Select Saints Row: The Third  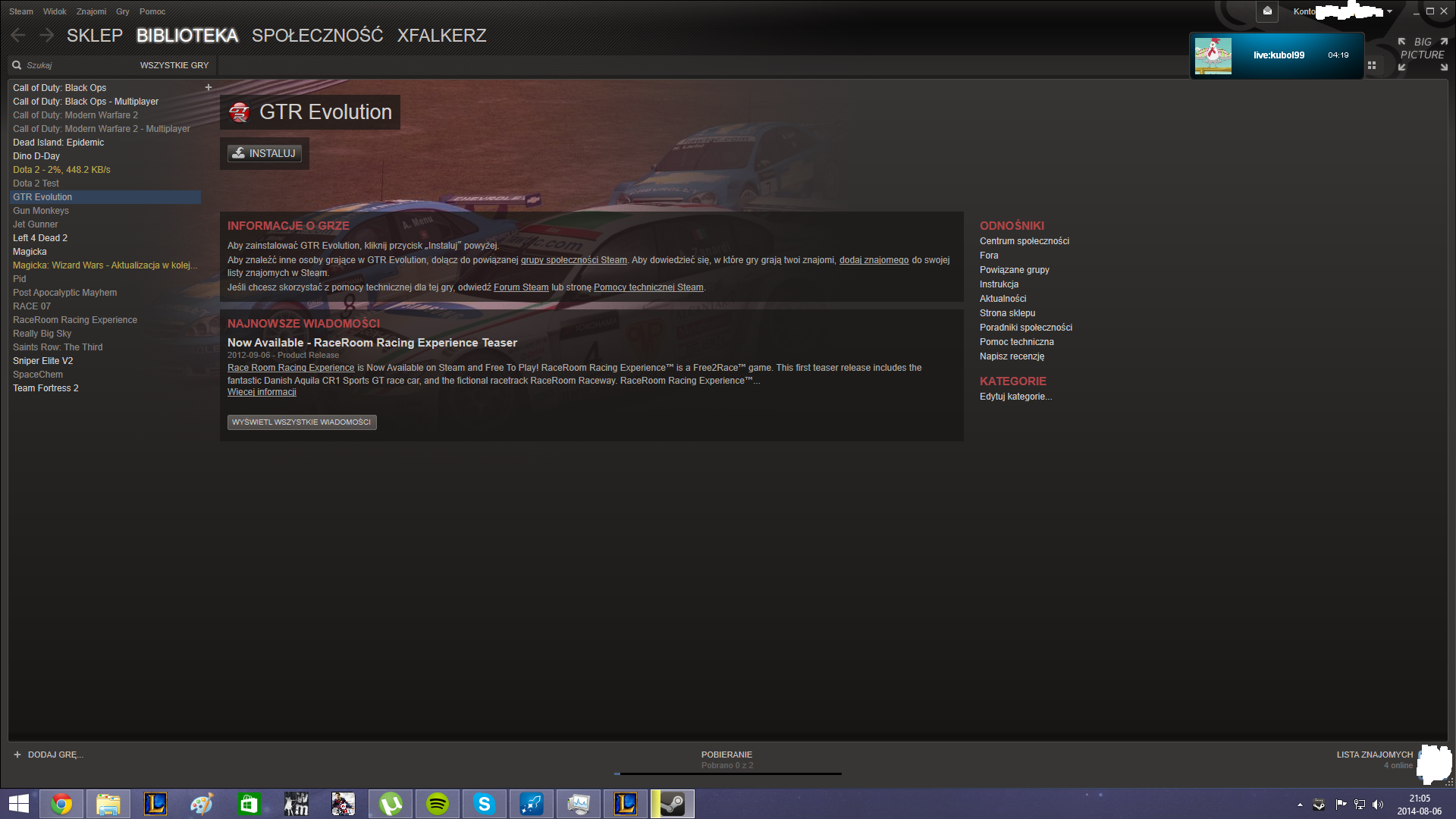point(58,347)
